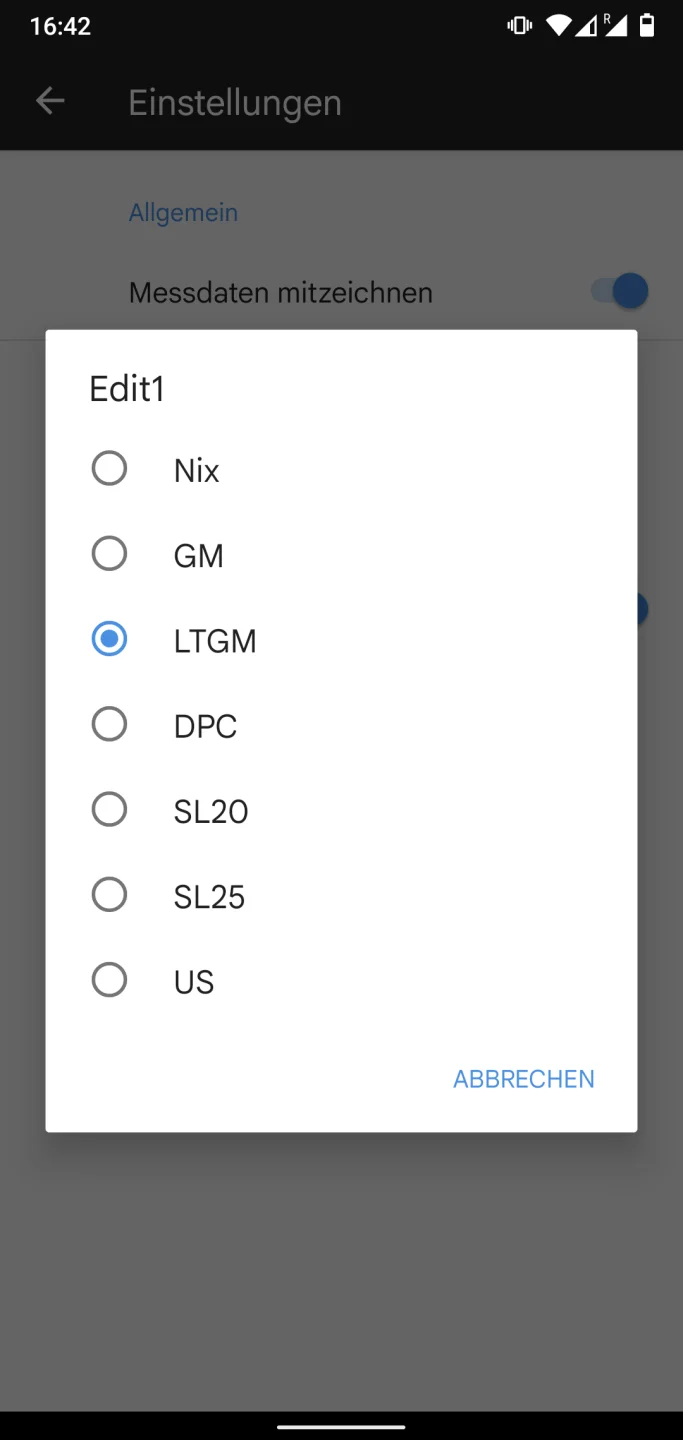Tap the SL25 option label
This screenshot has width=683, height=1440.
(x=210, y=897)
